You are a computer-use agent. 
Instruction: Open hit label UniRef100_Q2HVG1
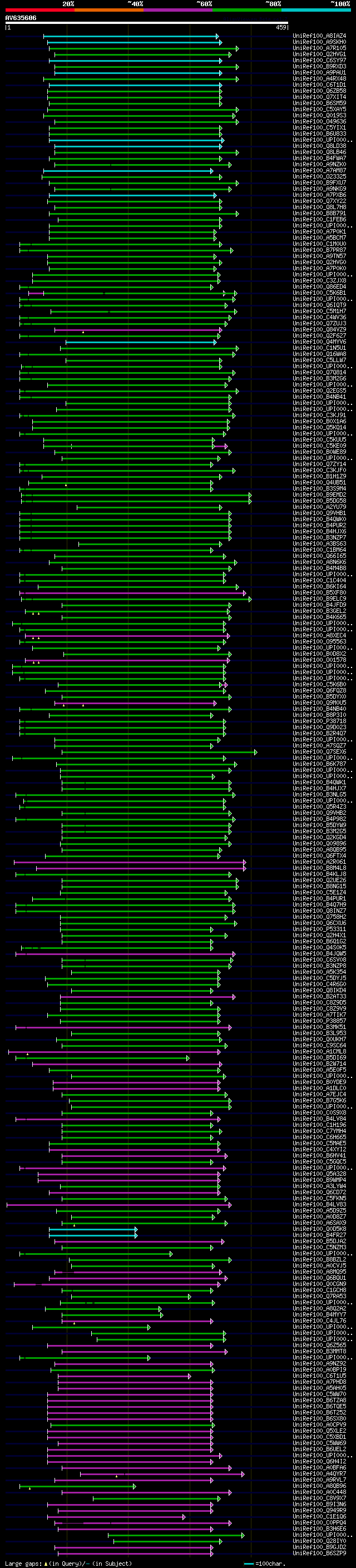coord(319,54)
